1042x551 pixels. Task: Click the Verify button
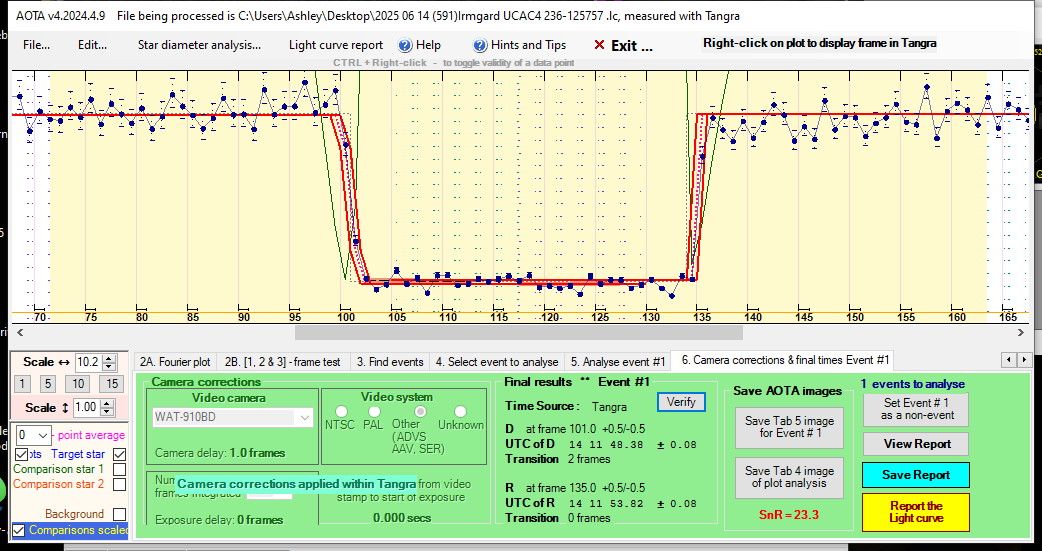(681, 401)
